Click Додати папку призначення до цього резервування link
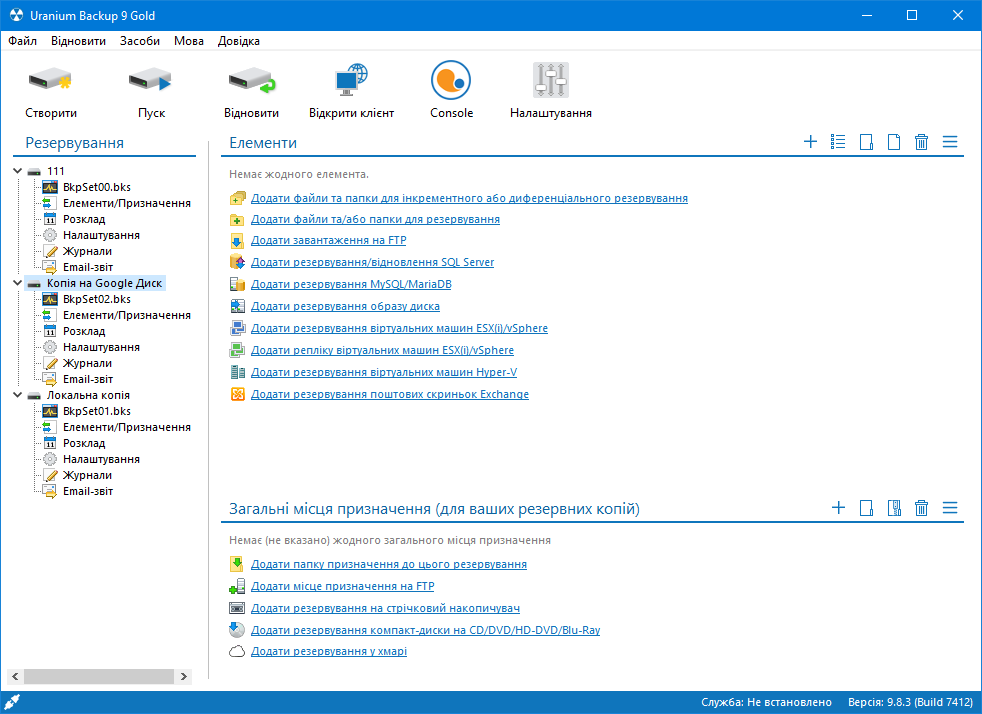 [x=389, y=564]
